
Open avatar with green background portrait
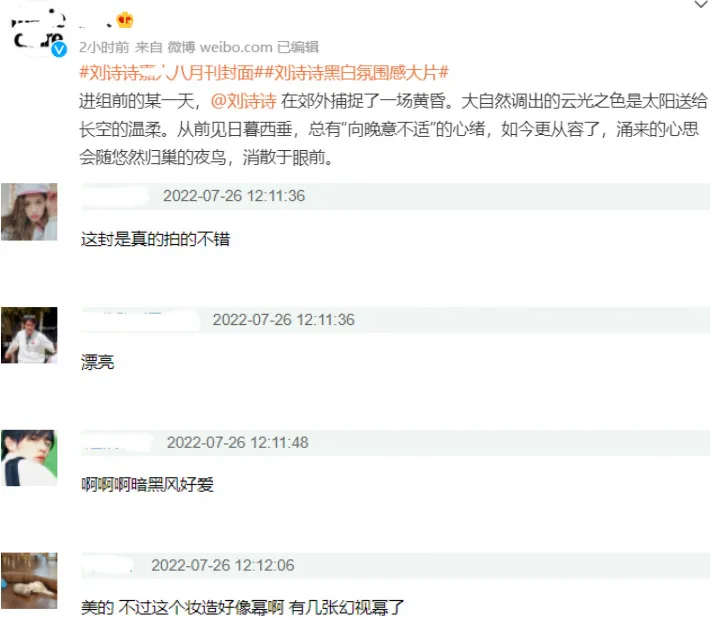click(x=29, y=458)
